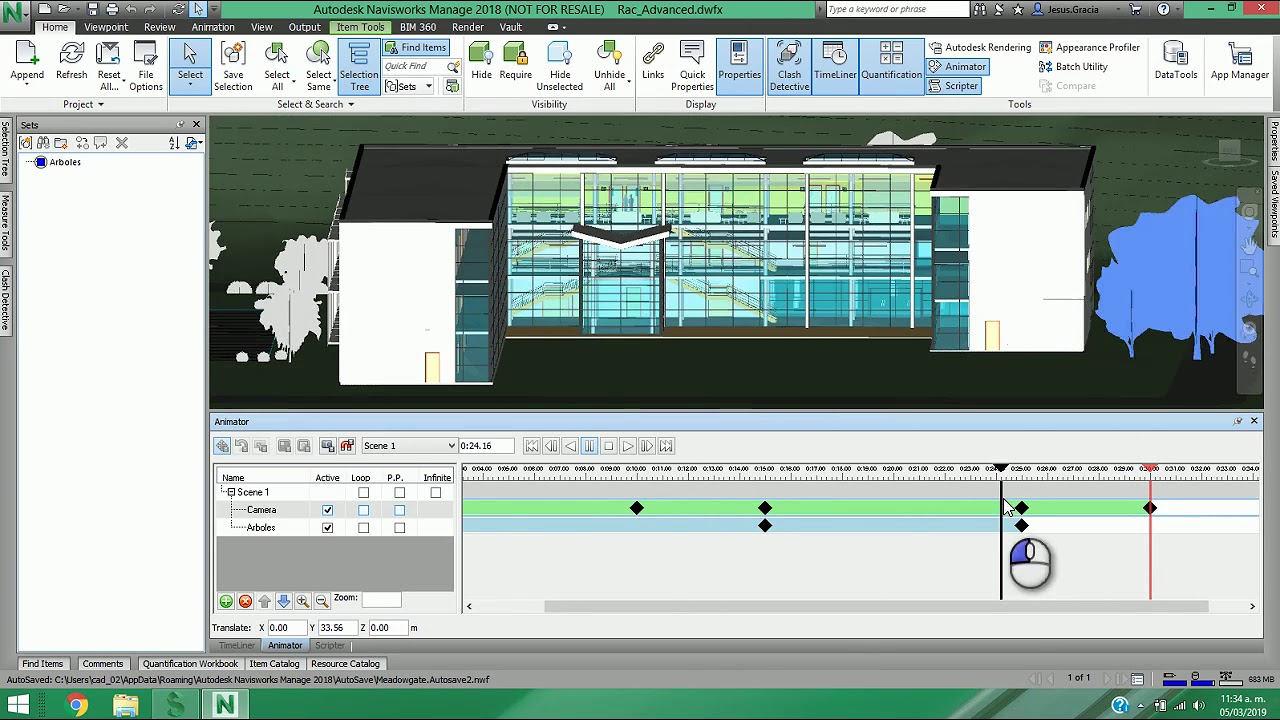
Task: Switch to the Viewpoint ribbon tab
Action: [105, 27]
